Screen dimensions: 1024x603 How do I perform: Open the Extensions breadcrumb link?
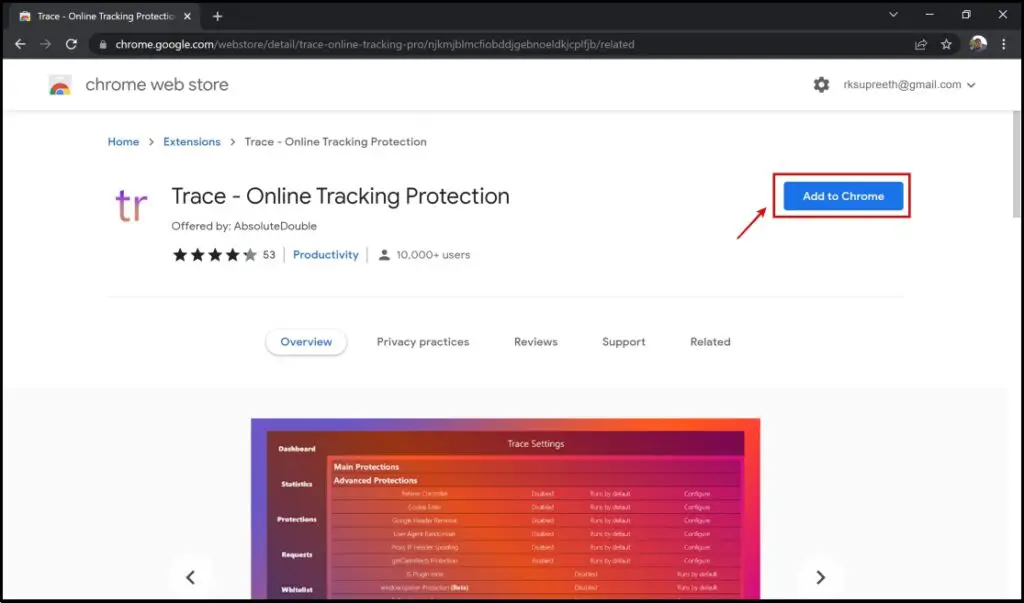pyautogui.click(x=192, y=142)
